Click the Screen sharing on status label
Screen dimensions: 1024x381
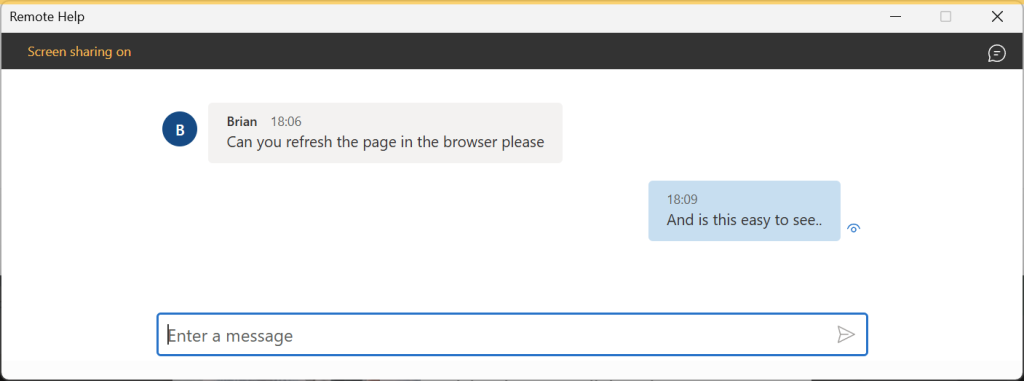(x=79, y=52)
